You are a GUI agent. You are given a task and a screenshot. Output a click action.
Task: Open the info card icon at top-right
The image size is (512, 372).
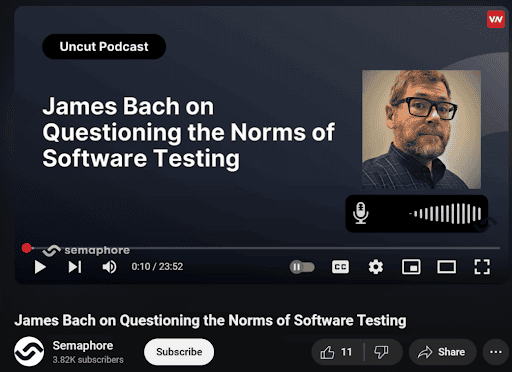point(496,19)
